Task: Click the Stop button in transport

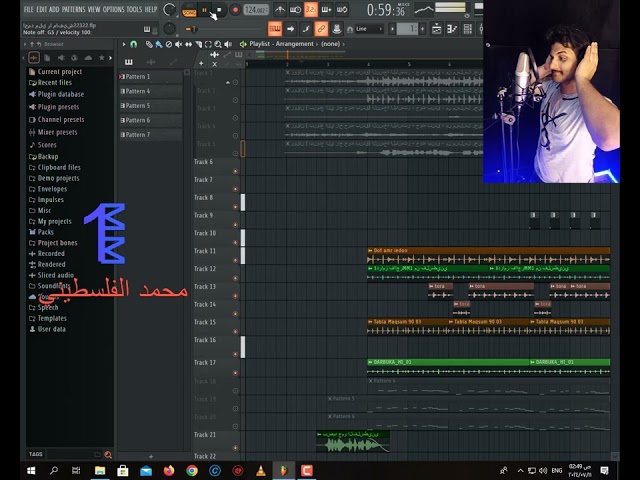Action: (219, 10)
